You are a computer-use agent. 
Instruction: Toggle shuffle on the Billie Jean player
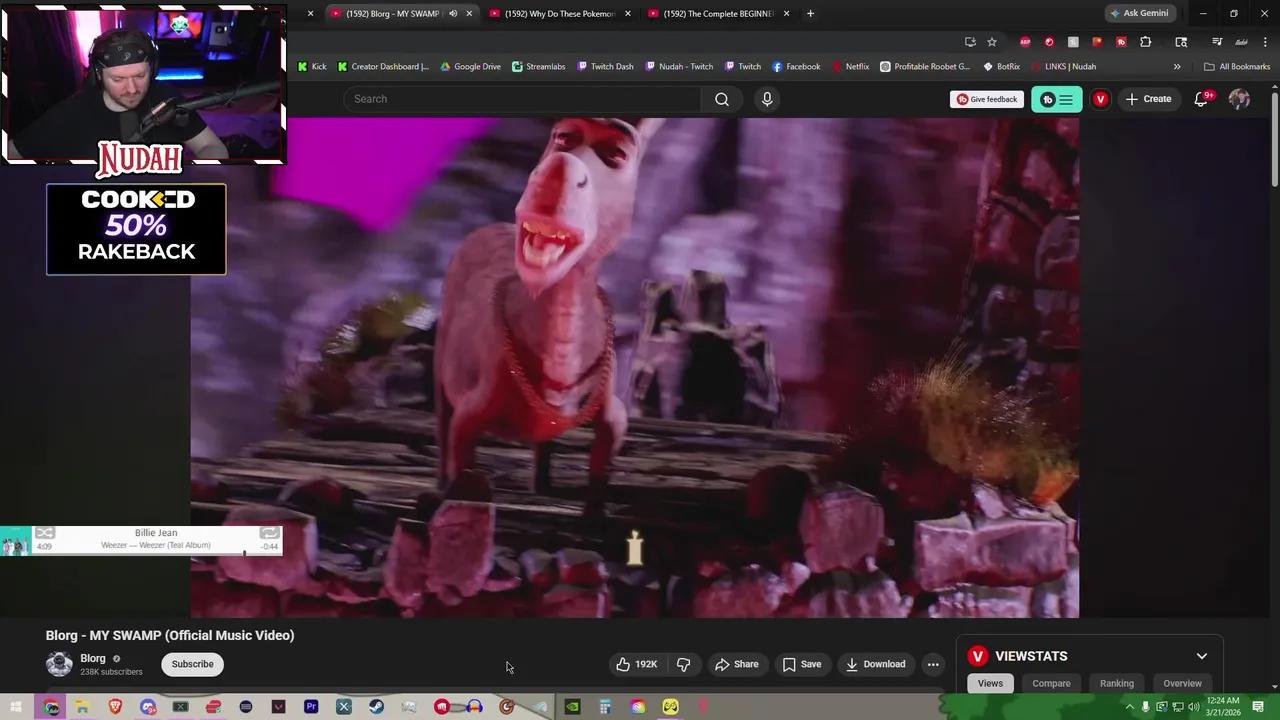(44, 533)
